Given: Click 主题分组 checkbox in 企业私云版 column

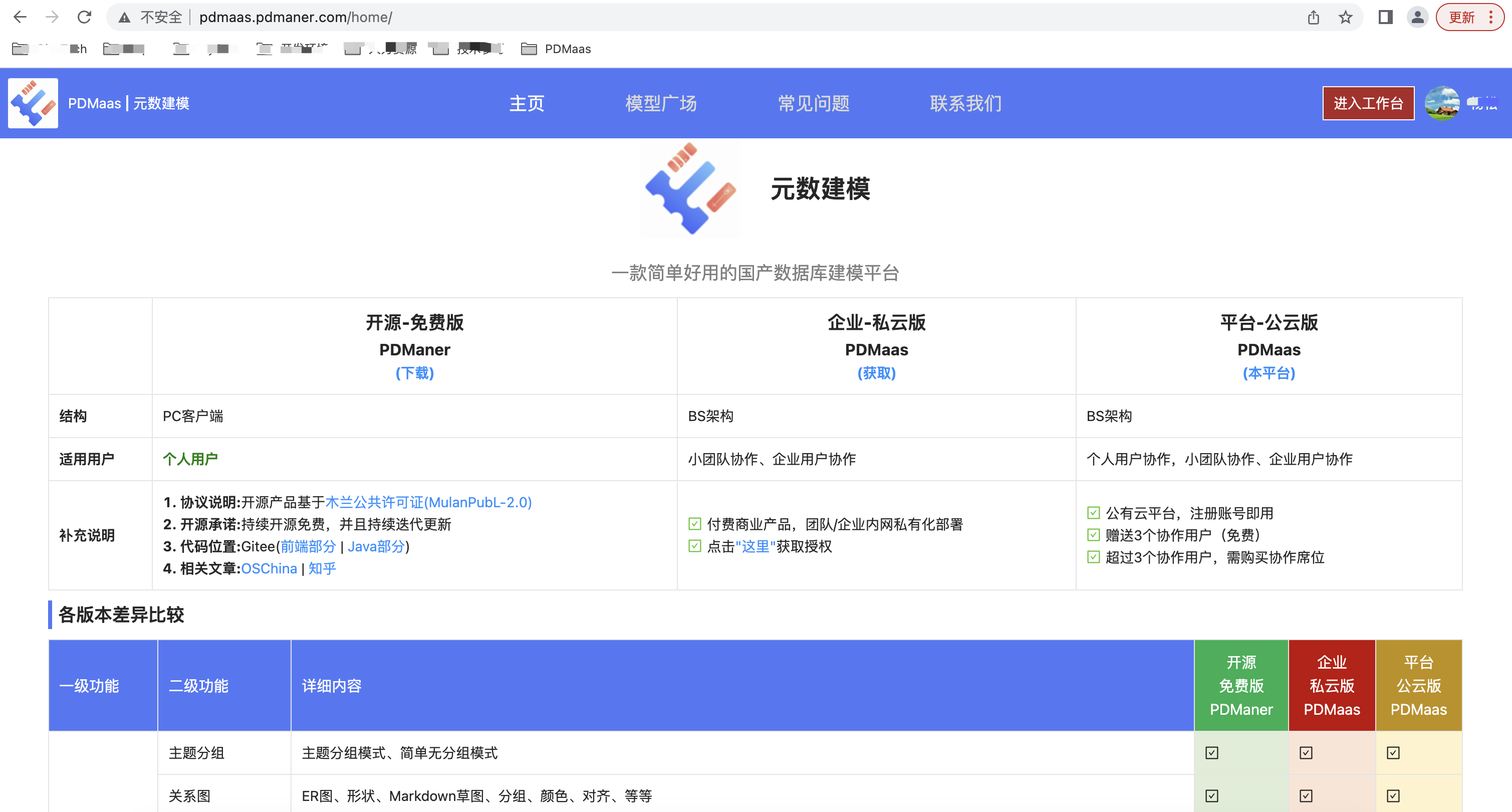Looking at the screenshot, I should tap(1306, 753).
